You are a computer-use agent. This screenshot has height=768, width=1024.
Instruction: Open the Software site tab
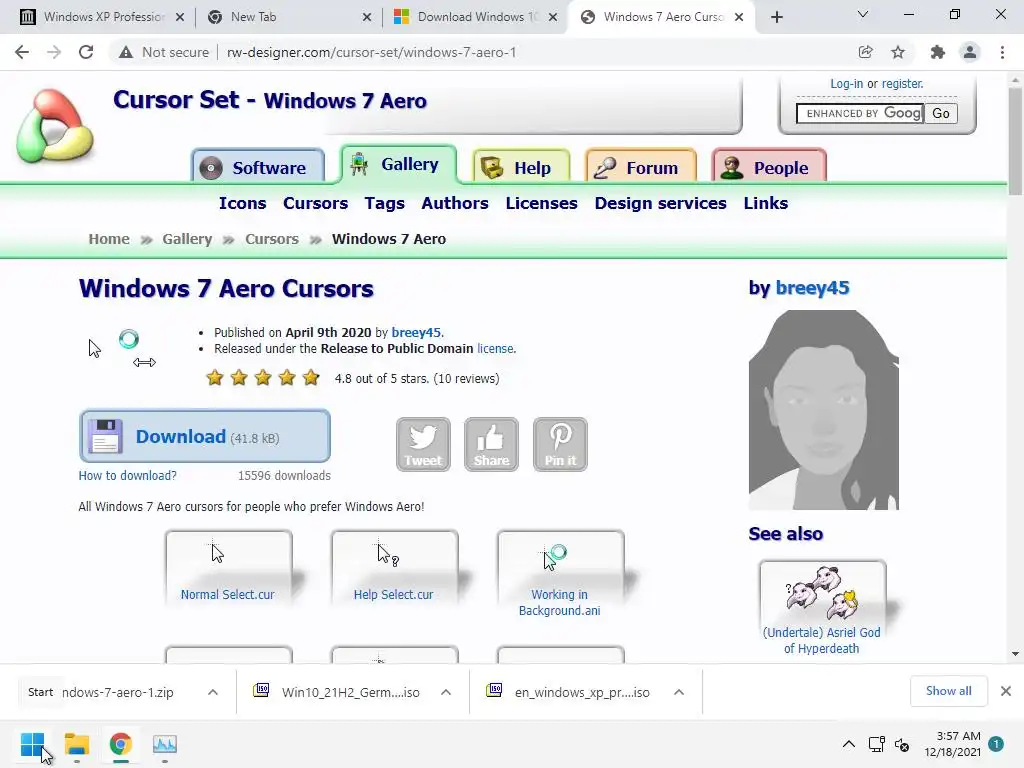coord(258,167)
